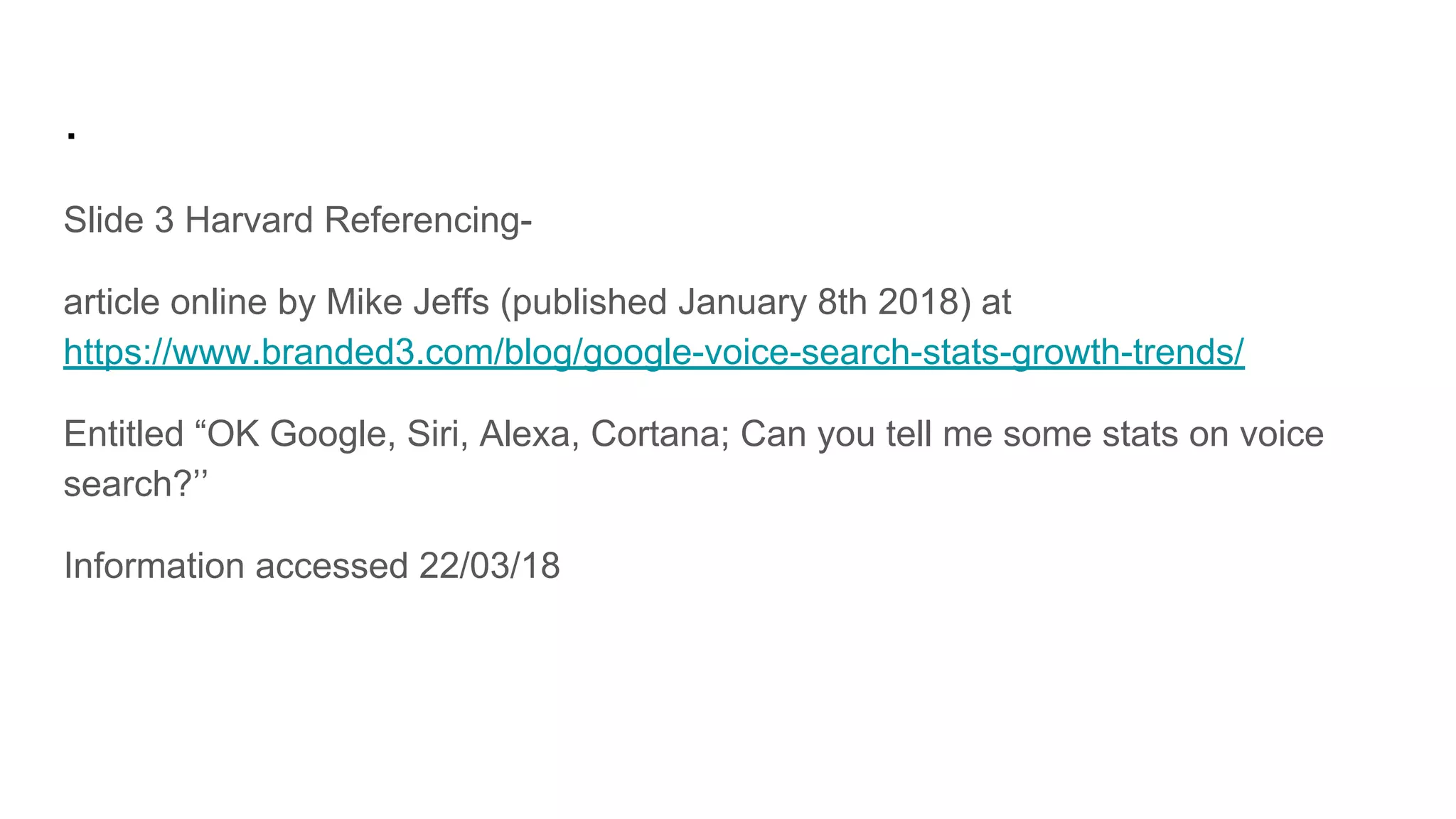
Task: Click 'OK Google' in the article title
Action: tap(299, 434)
